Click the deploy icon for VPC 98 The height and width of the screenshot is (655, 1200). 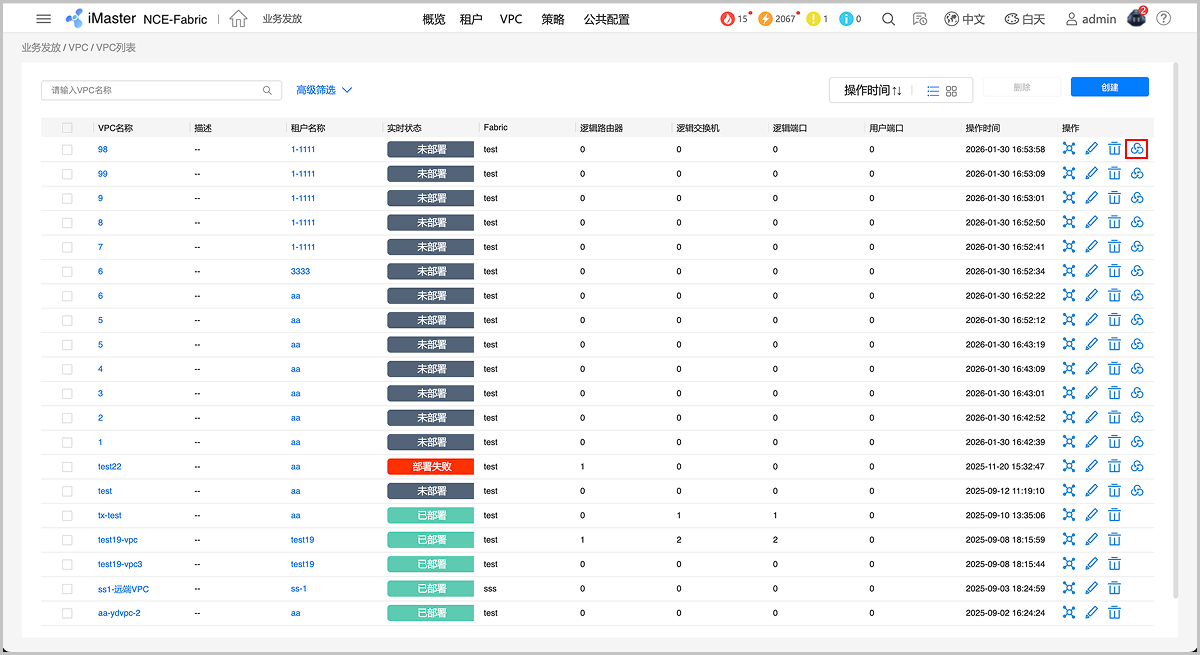(x=1136, y=149)
